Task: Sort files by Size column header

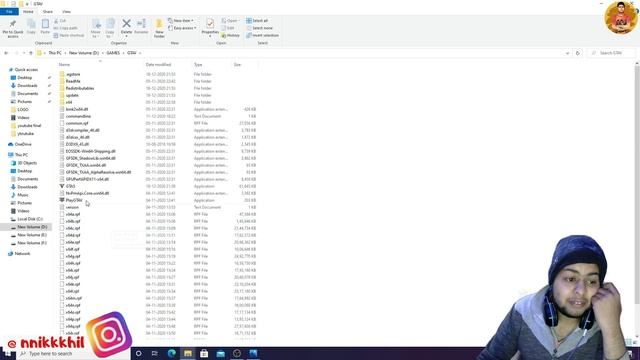Action: coord(237,64)
